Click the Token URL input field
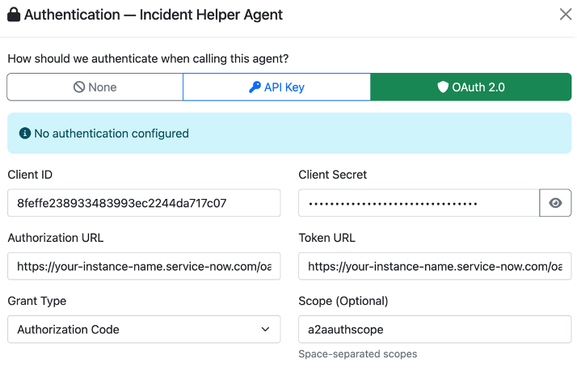The image size is (577, 372). click(435, 266)
